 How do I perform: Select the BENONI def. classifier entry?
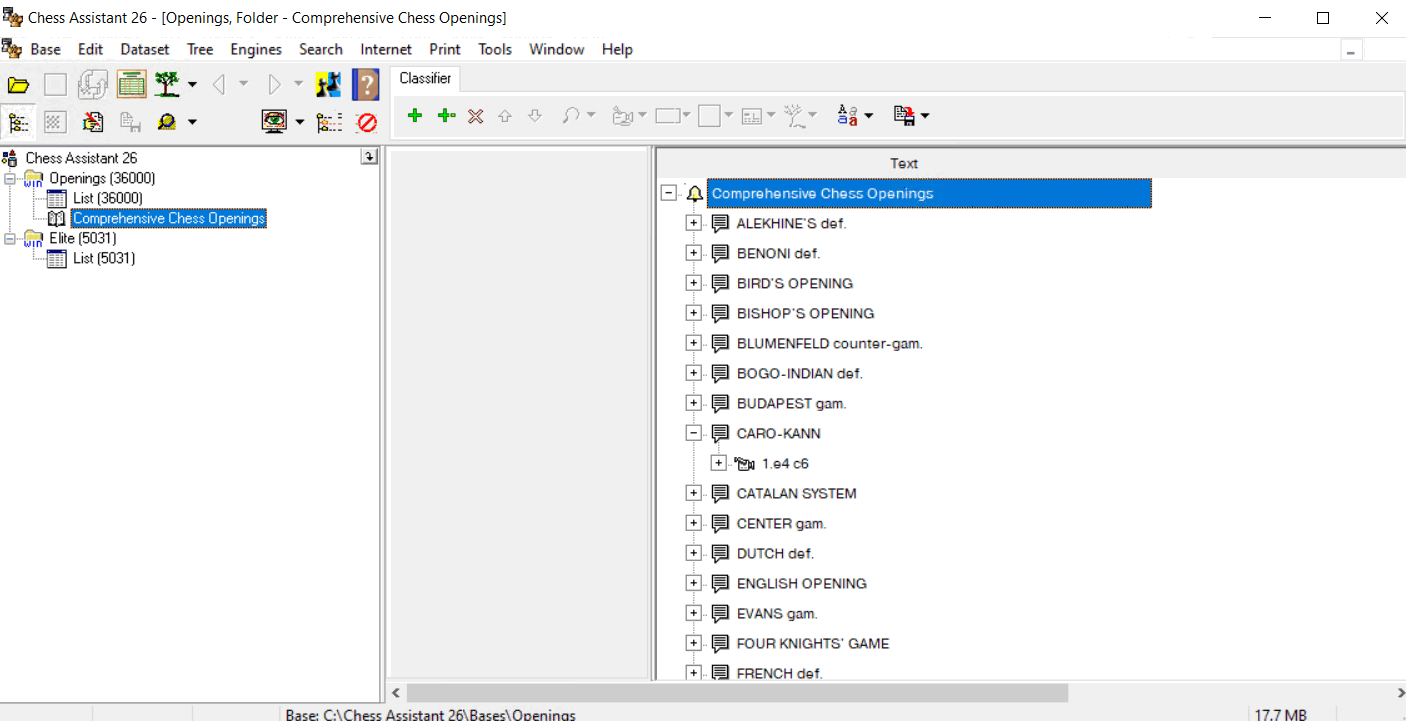(x=778, y=253)
